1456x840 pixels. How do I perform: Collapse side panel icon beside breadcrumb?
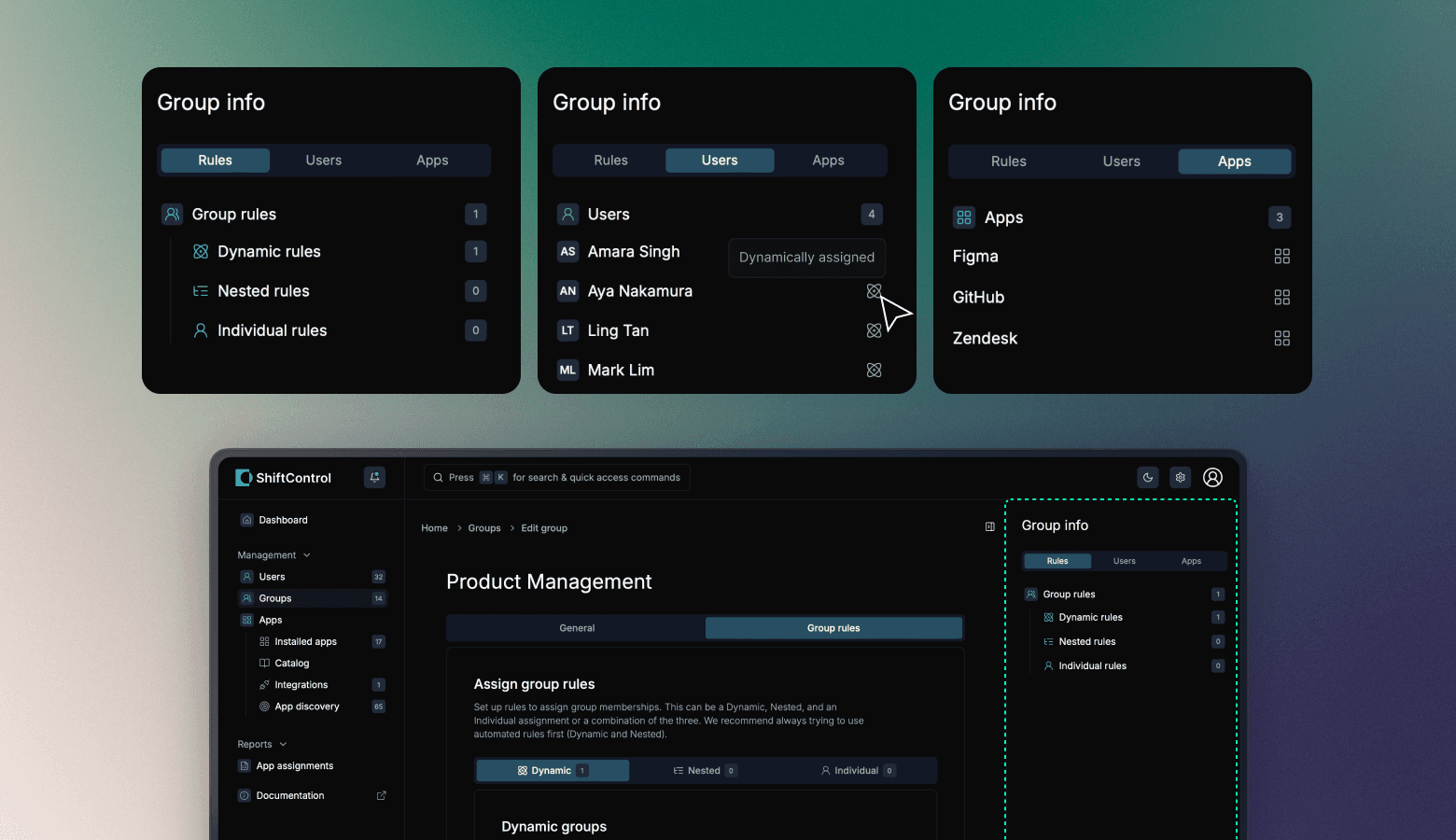click(x=990, y=527)
